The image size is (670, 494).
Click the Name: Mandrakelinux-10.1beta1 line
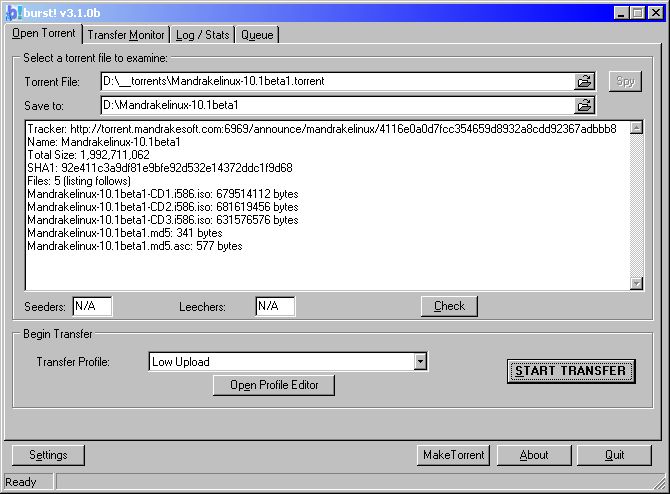[104, 142]
